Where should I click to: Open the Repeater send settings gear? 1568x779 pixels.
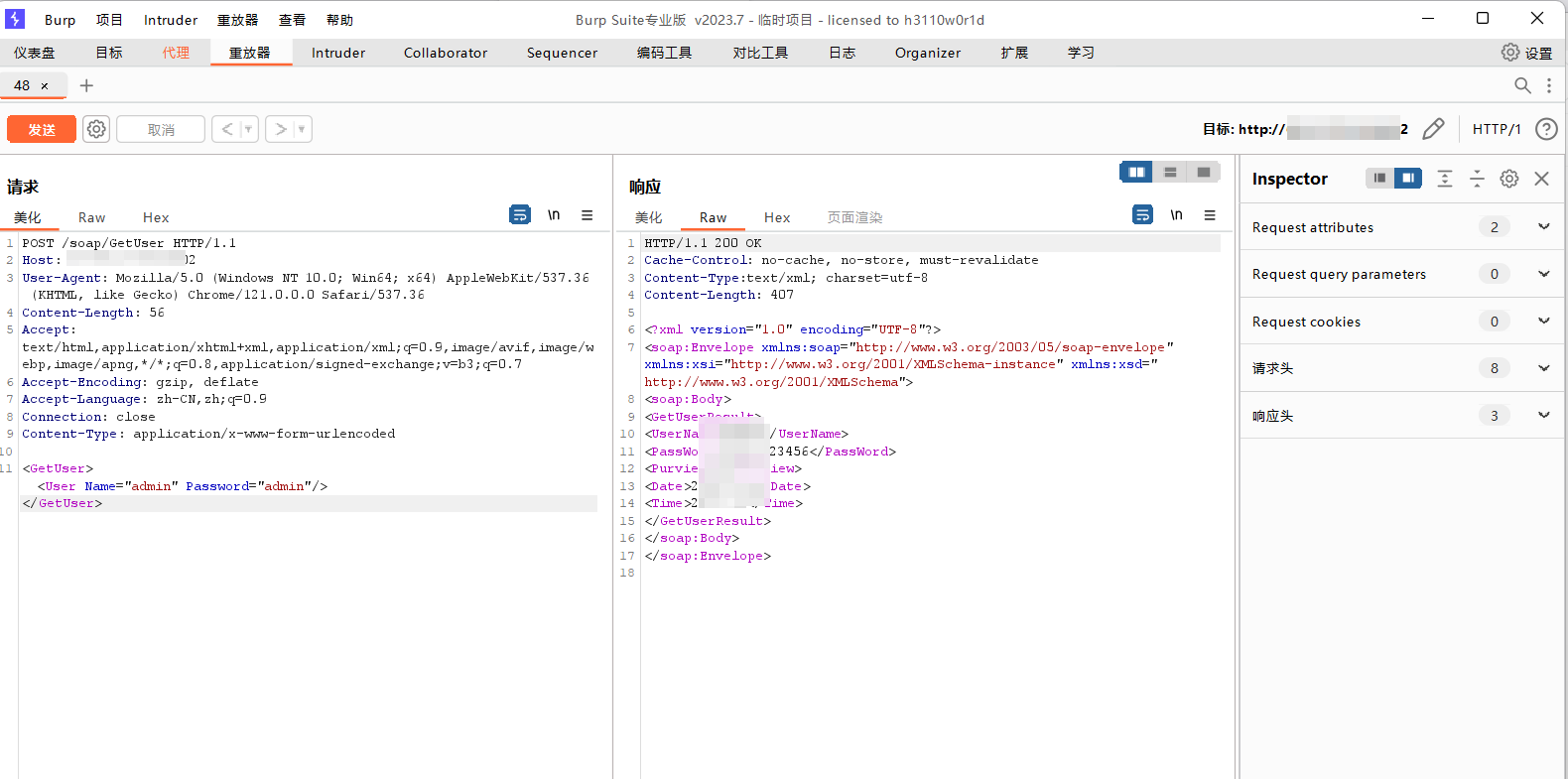click(96, 129)
